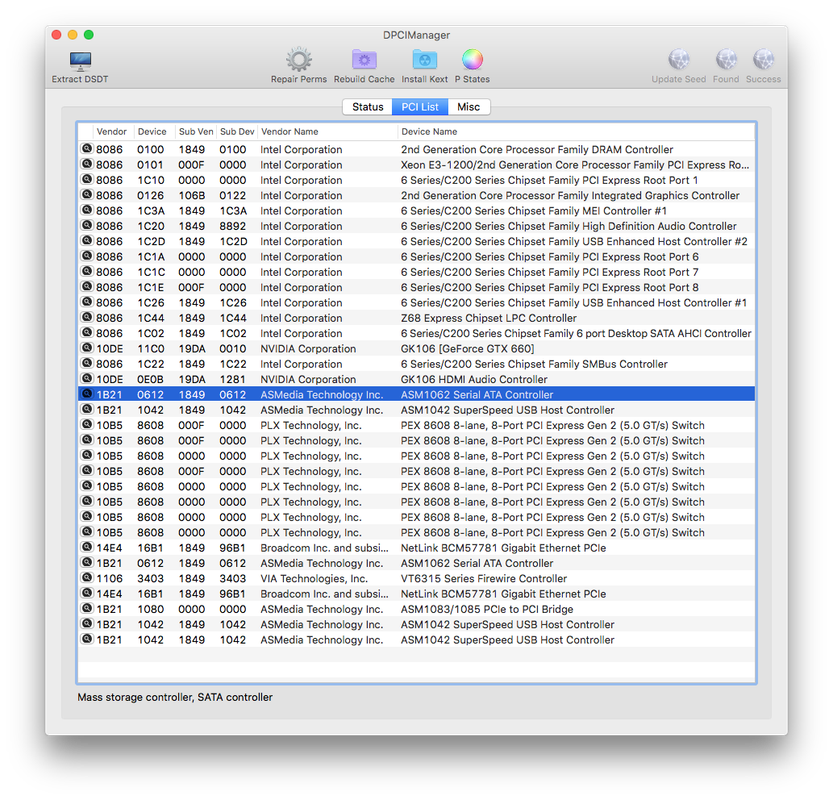
Task: Select 'GK106 [GeForce GTX 660]' row
Action: pyautogui.click(x=416, y=348)
